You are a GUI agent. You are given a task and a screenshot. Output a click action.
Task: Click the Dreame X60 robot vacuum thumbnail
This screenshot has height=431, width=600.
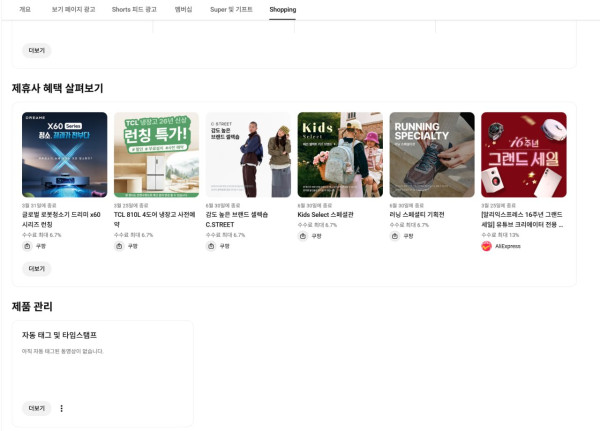pos(64,155)
